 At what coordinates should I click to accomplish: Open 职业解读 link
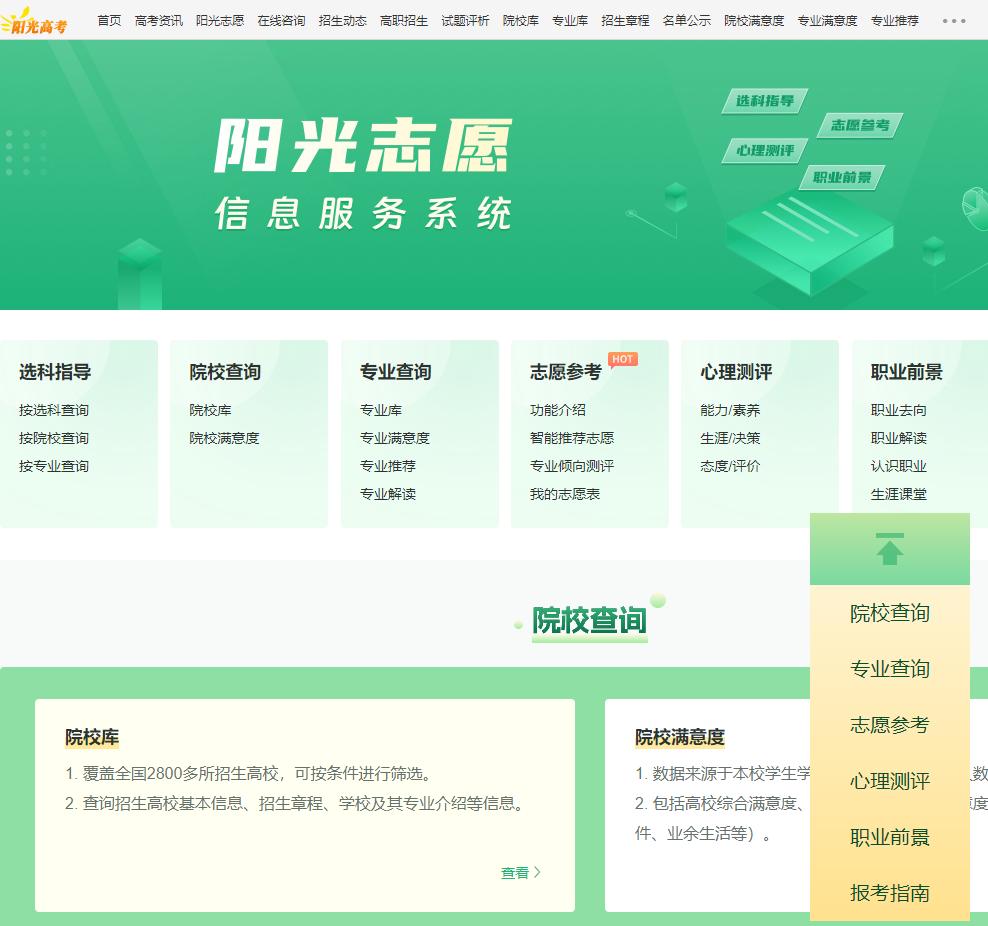(899, 438)
